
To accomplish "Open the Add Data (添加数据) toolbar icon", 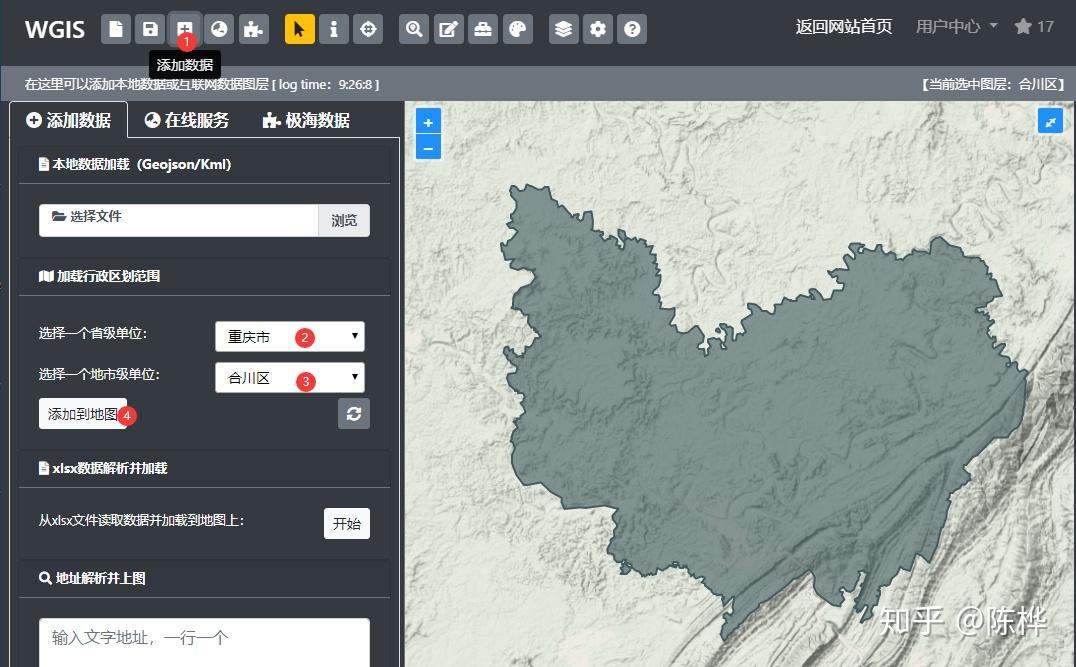I will pyautogui.click(x=185, y=29).
